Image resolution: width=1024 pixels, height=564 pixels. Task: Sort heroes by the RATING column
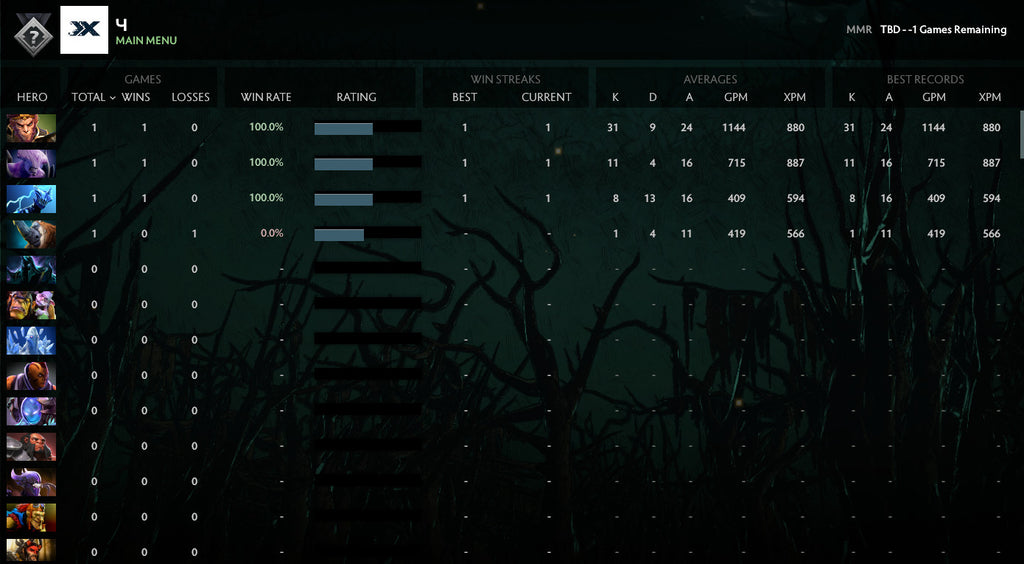[x=356, y=97]
